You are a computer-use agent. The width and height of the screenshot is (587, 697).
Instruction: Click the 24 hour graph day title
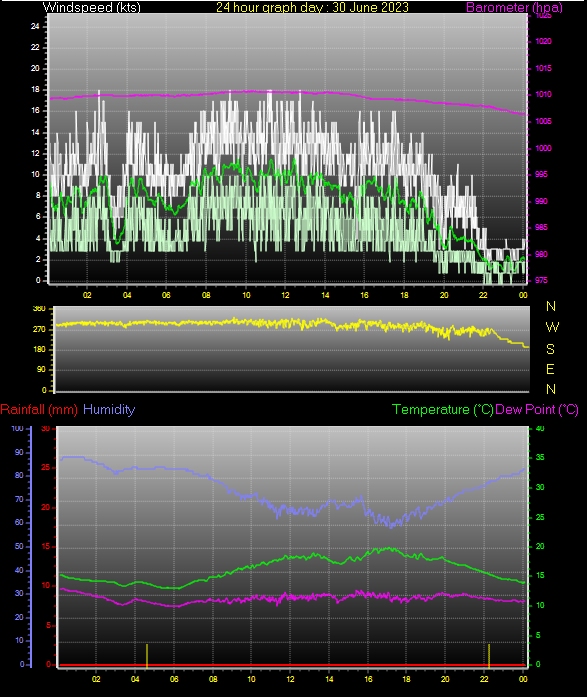312,7
